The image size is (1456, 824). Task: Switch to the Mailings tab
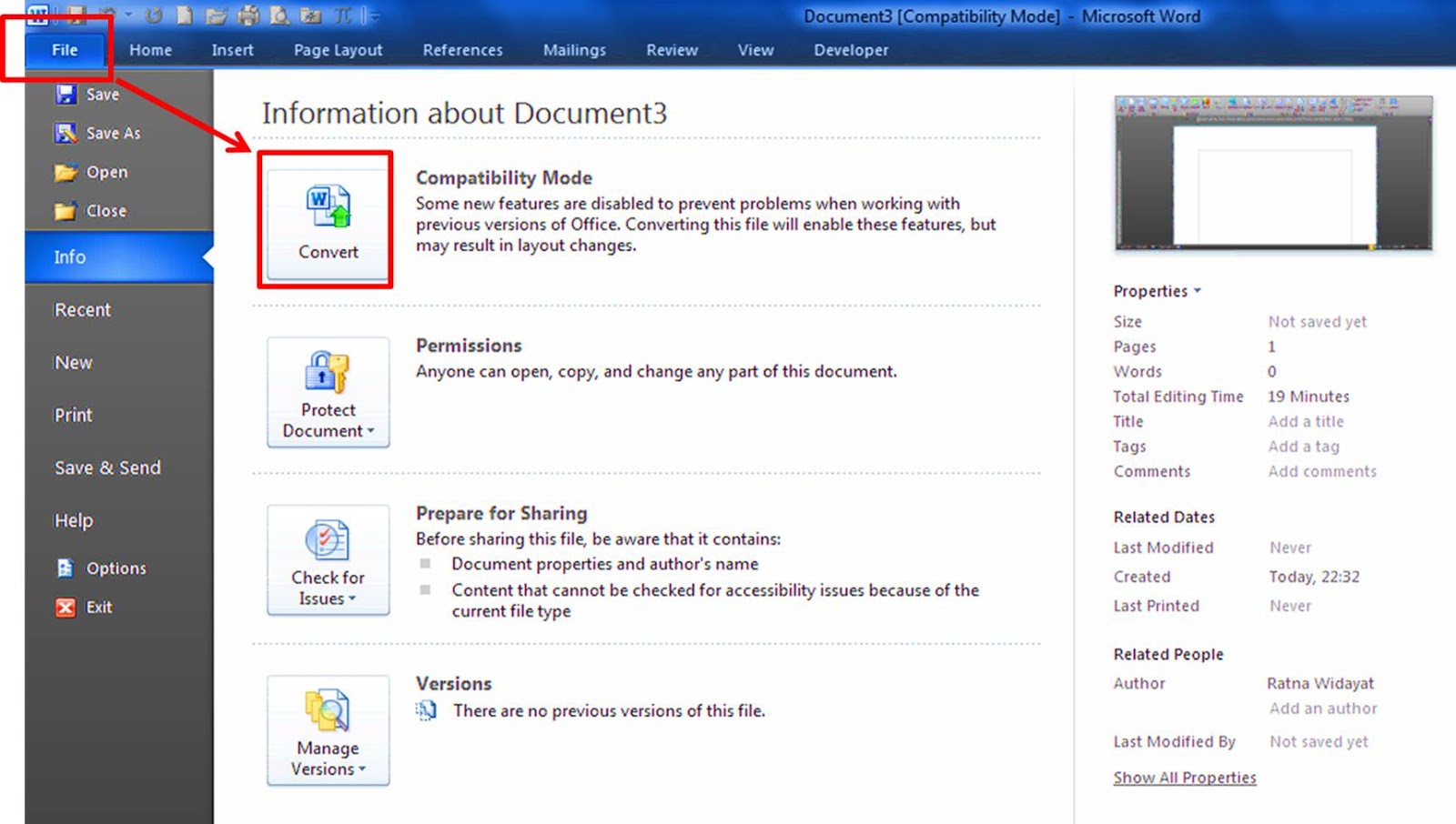click(574, 50)
